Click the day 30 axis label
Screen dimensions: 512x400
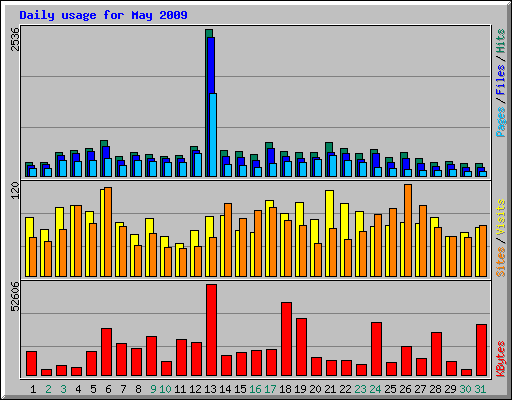coord(465,389)
